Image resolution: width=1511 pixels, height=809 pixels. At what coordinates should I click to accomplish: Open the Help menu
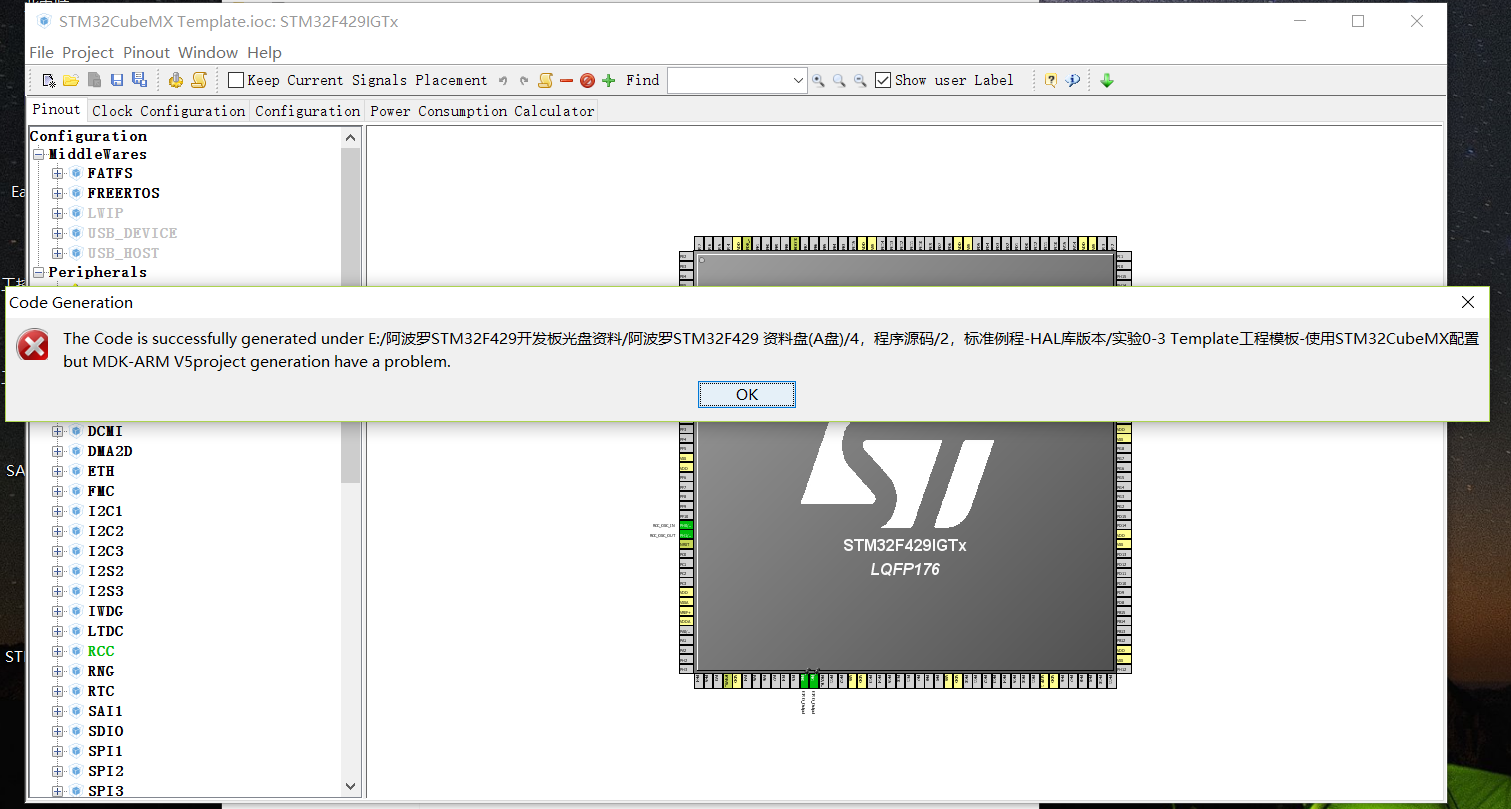coord(264,52)
